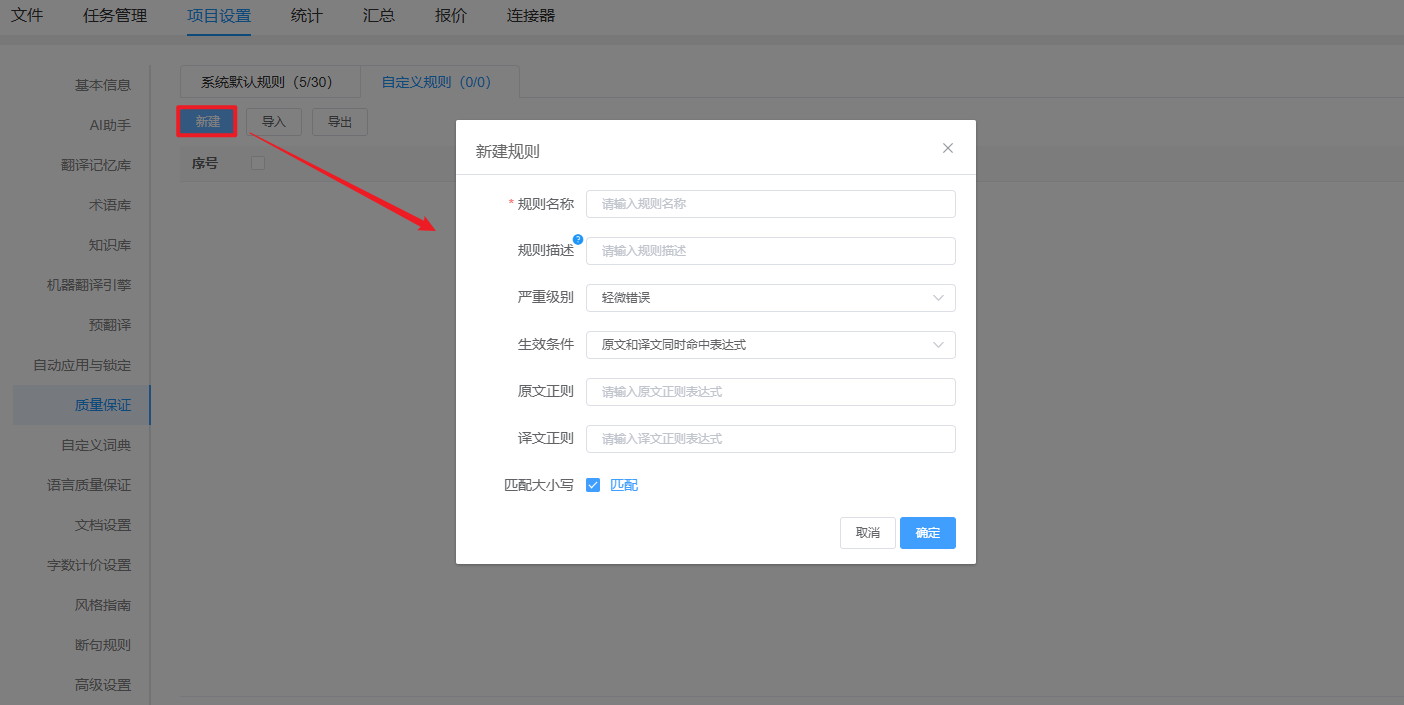Click the help icon beside 规则描述

pos(578,239)
